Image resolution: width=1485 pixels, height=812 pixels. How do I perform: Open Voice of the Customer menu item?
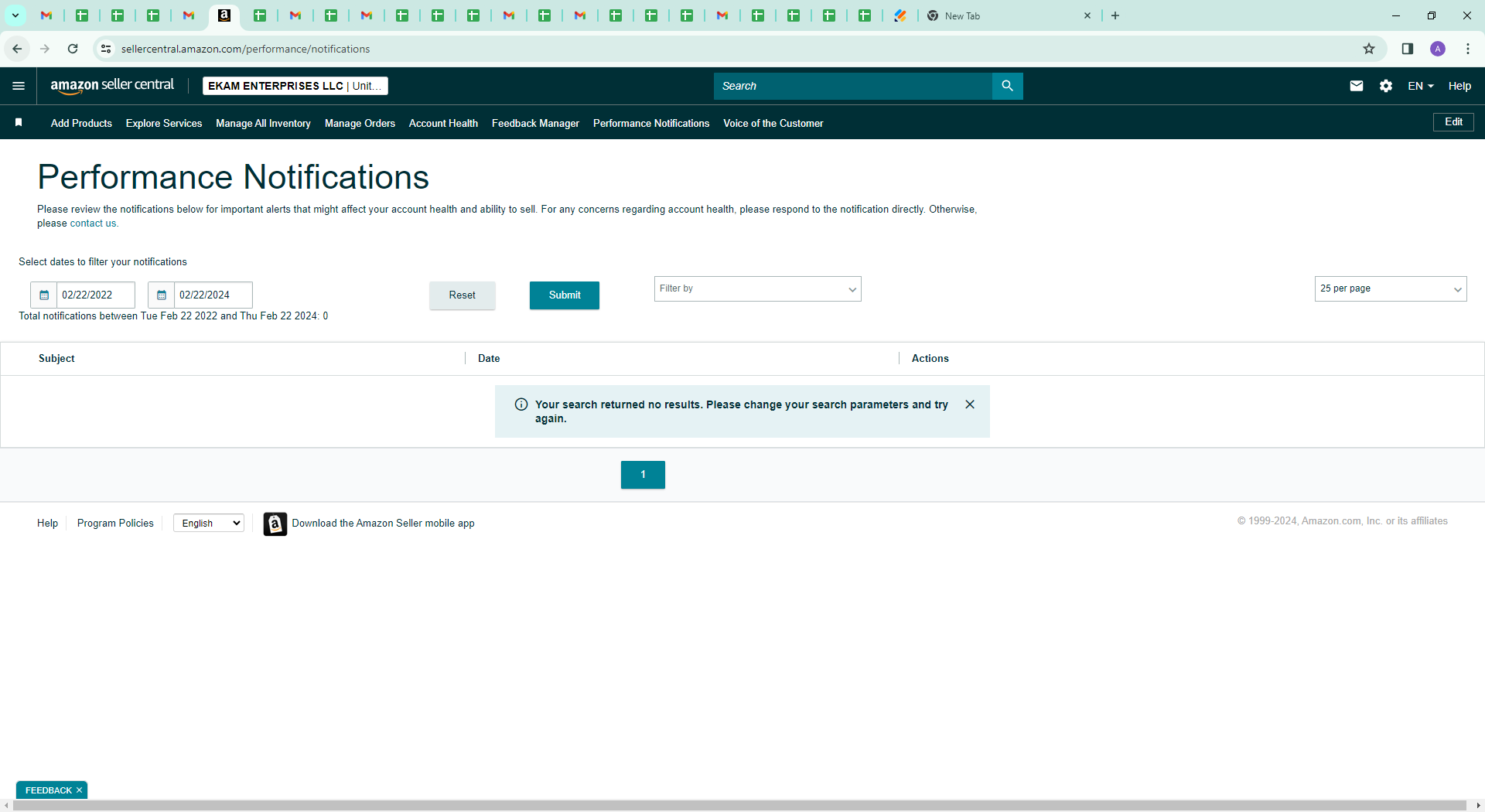click(773, 123)
